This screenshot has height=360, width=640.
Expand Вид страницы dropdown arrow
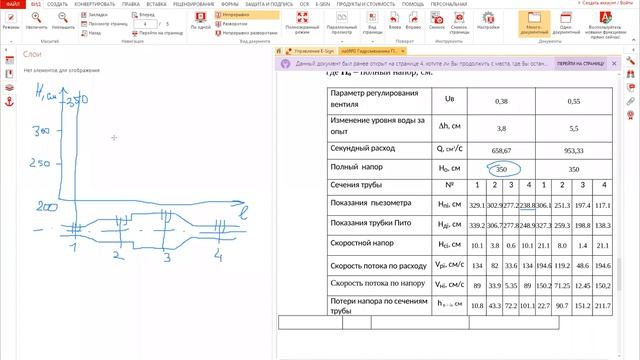pyautogui.click(x=372, y=41)
